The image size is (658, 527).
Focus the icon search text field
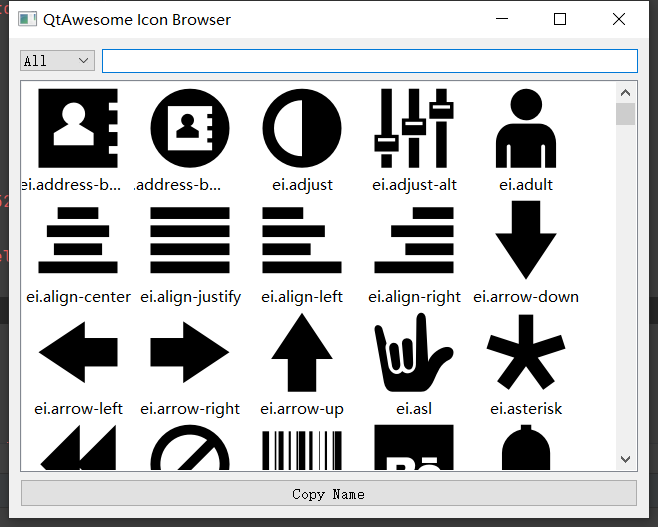point(370,61)
